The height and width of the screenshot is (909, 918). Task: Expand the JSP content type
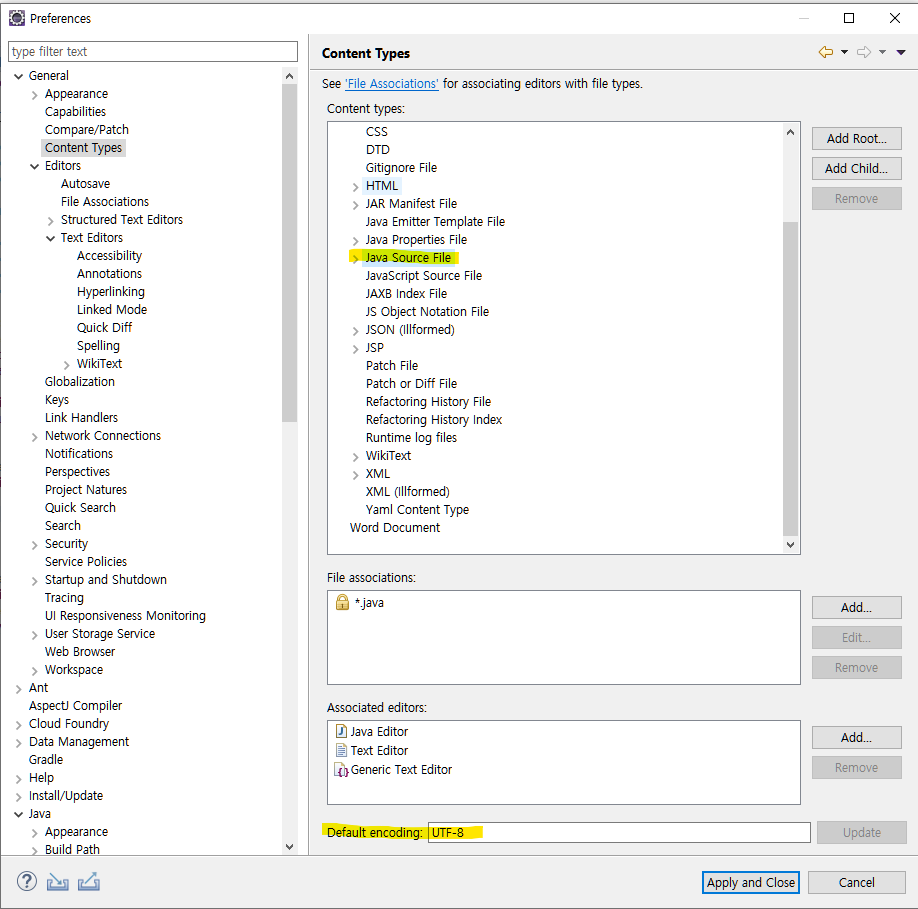355,349
